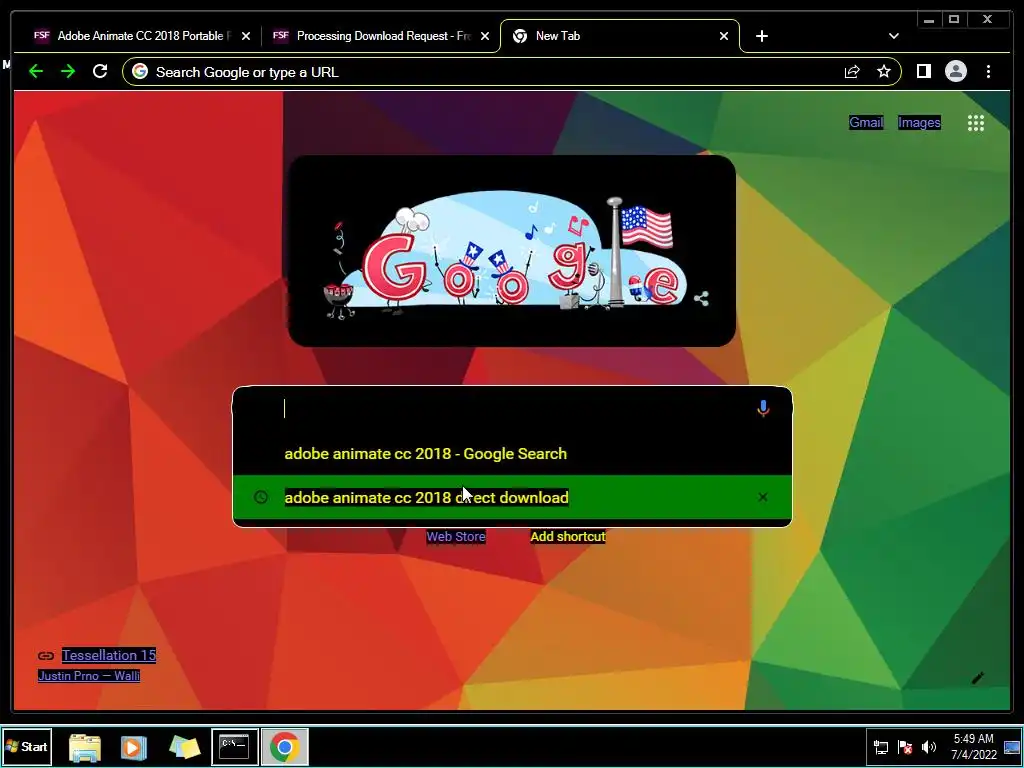This screenshot has width=1024, height=768.
Task: Click Show desktop at the taskbar end
Action: pyautogui.click(x=1013, y=746)
